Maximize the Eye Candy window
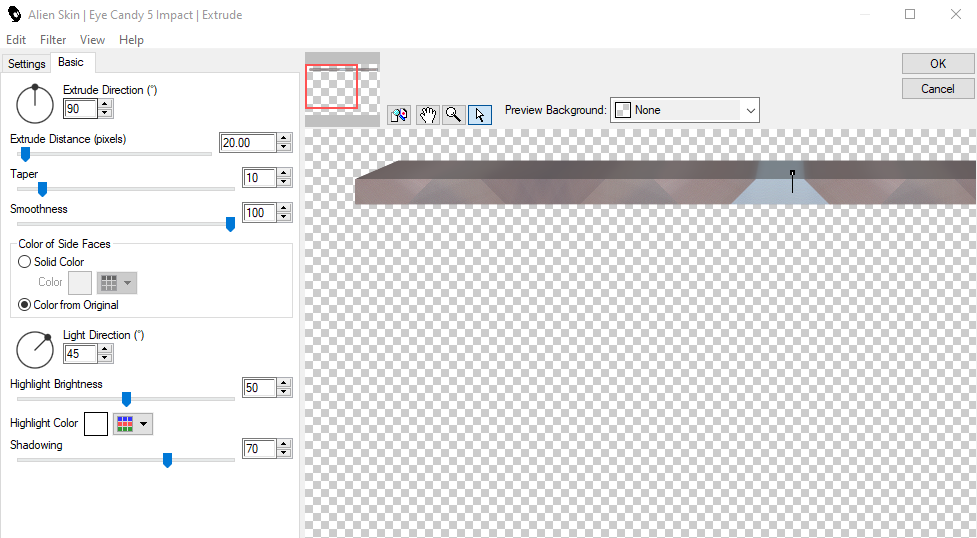 click(910, 14)
